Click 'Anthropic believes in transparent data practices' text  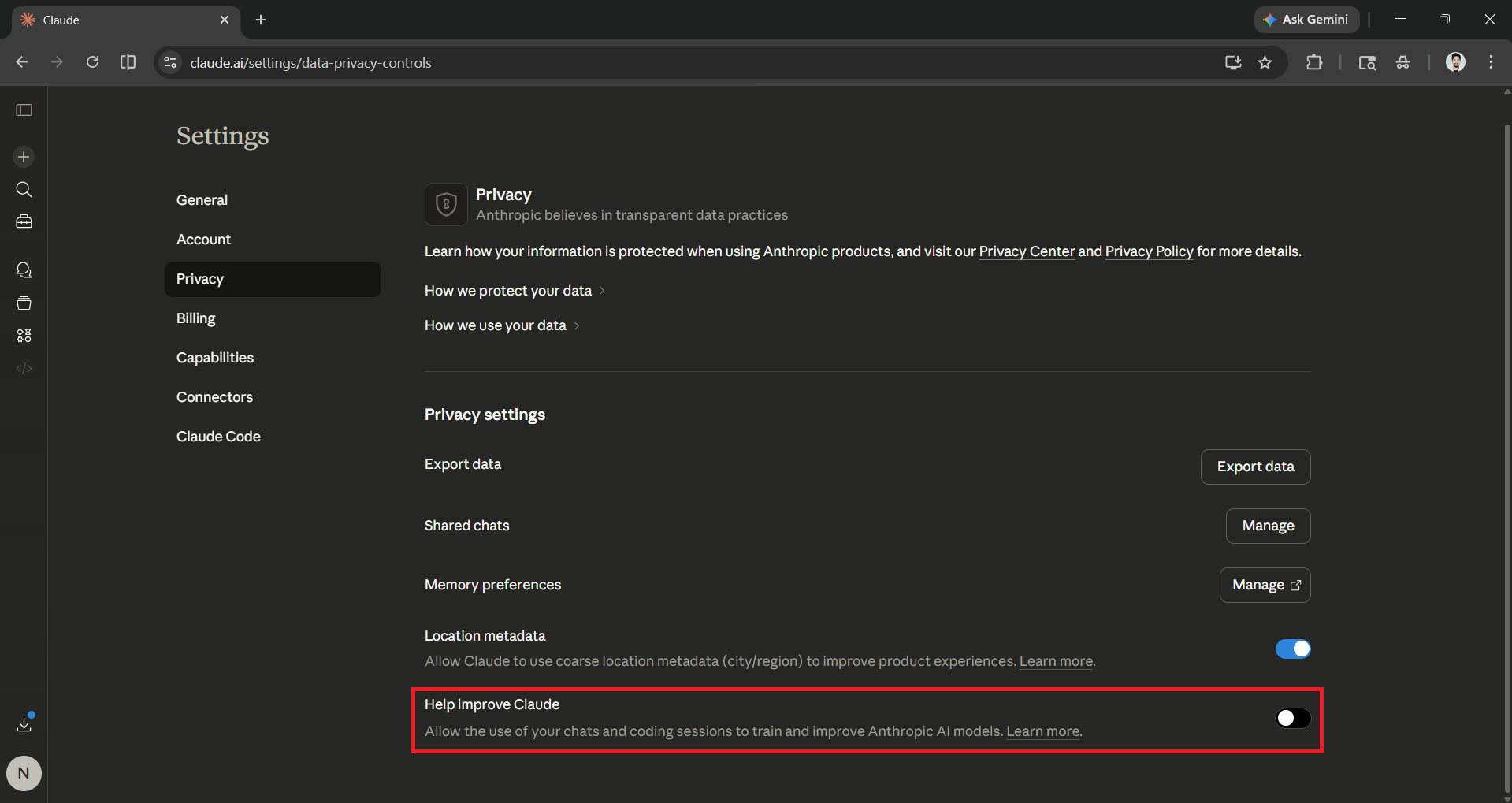pyautogui.click(x=632, y=215)
